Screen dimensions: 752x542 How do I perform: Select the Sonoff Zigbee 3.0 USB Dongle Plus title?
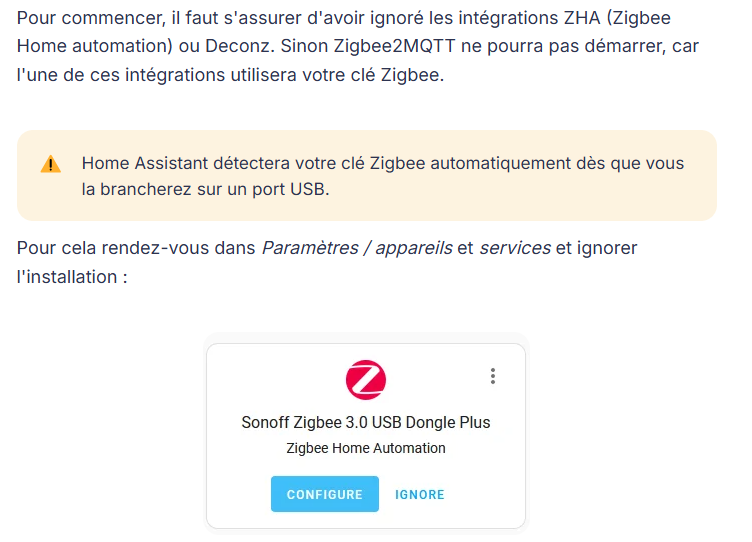coord(366,422)
